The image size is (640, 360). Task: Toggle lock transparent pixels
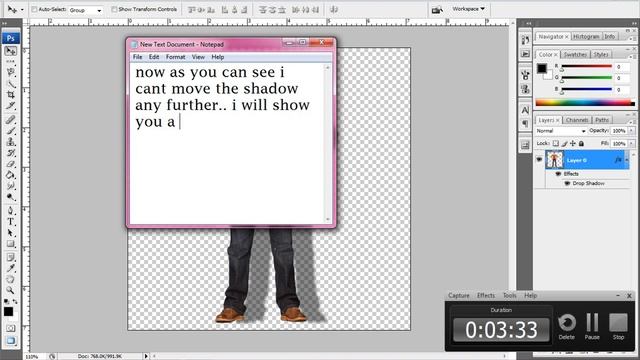pyautogui.click(x=556, y=143)
